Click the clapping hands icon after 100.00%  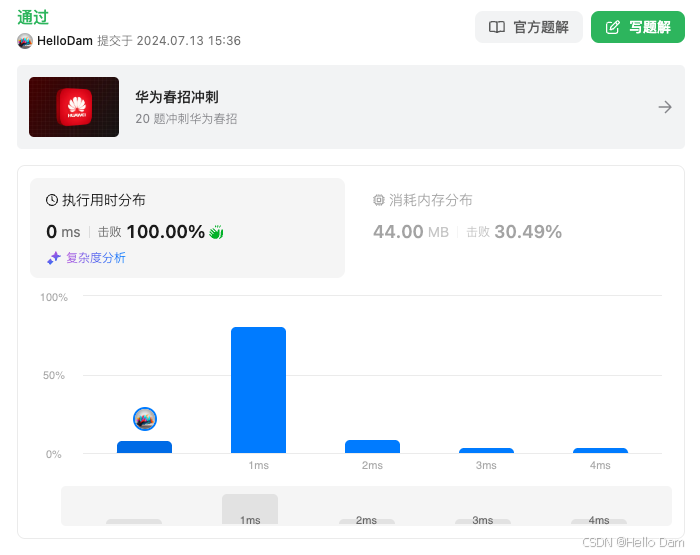pyautogui.click(x=216, y=232)
